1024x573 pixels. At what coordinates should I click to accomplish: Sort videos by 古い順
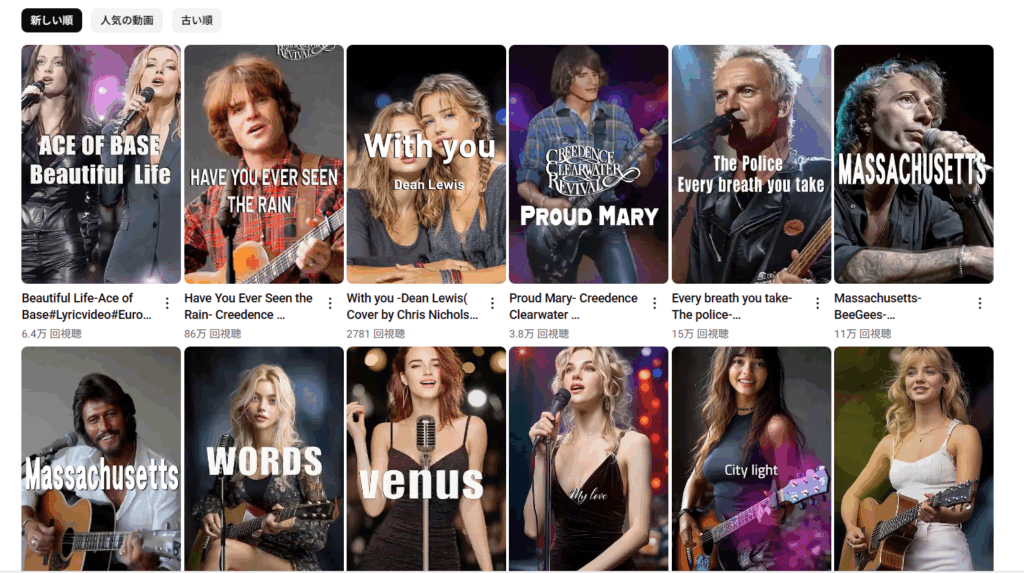(x=197, y=20)
